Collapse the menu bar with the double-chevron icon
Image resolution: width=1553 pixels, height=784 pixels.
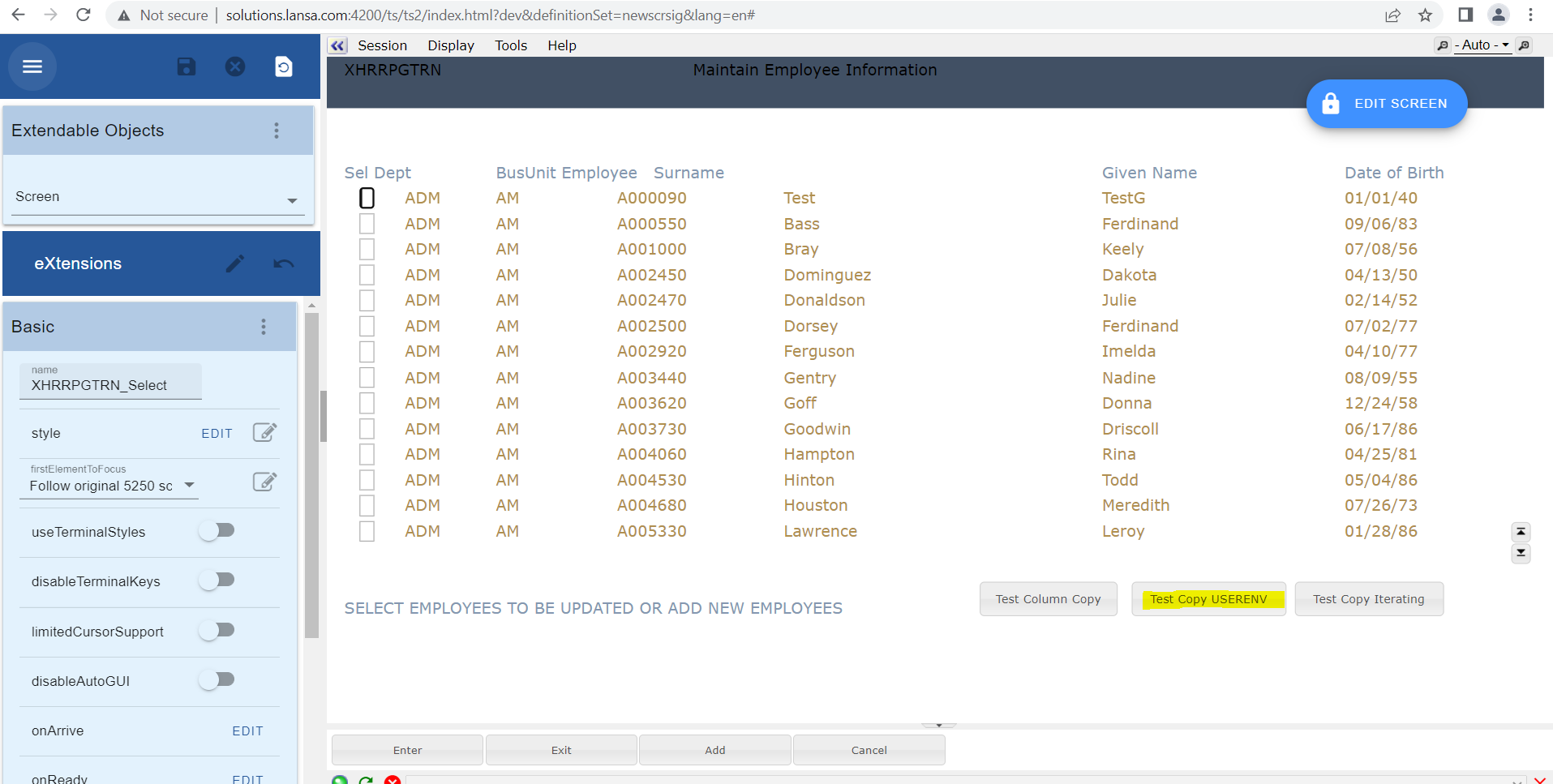[x=337, y=45]
